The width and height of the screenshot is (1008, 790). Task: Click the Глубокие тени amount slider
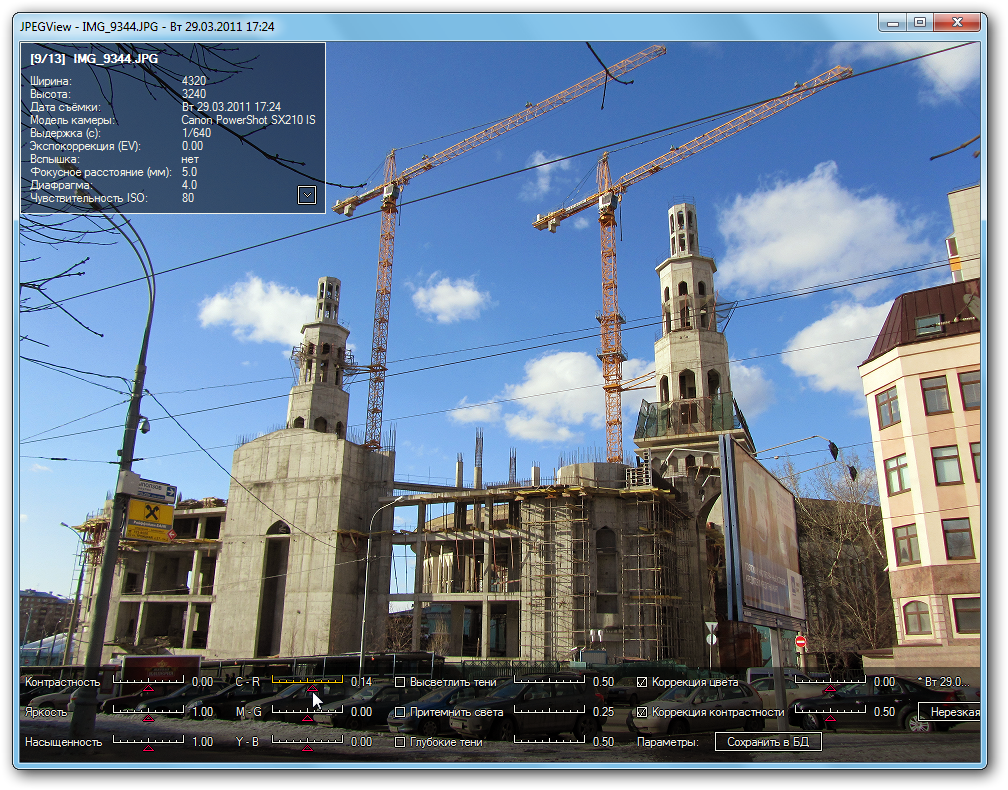[x=548, y=741]
